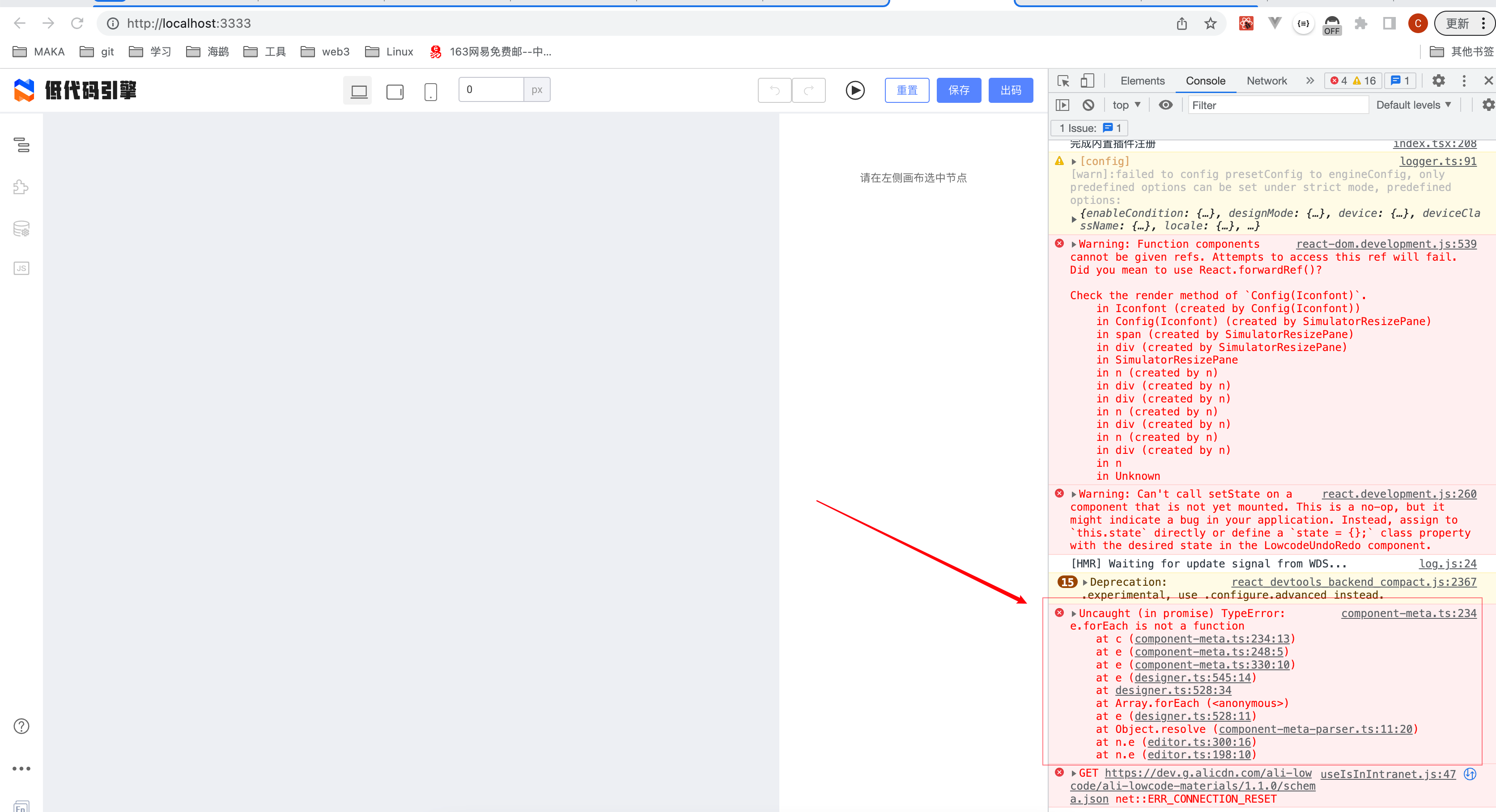Image resolution: width=1496 pixels, height=812 pixels.
Task: Click the preview play button in the toolbar
Action: 854,90
